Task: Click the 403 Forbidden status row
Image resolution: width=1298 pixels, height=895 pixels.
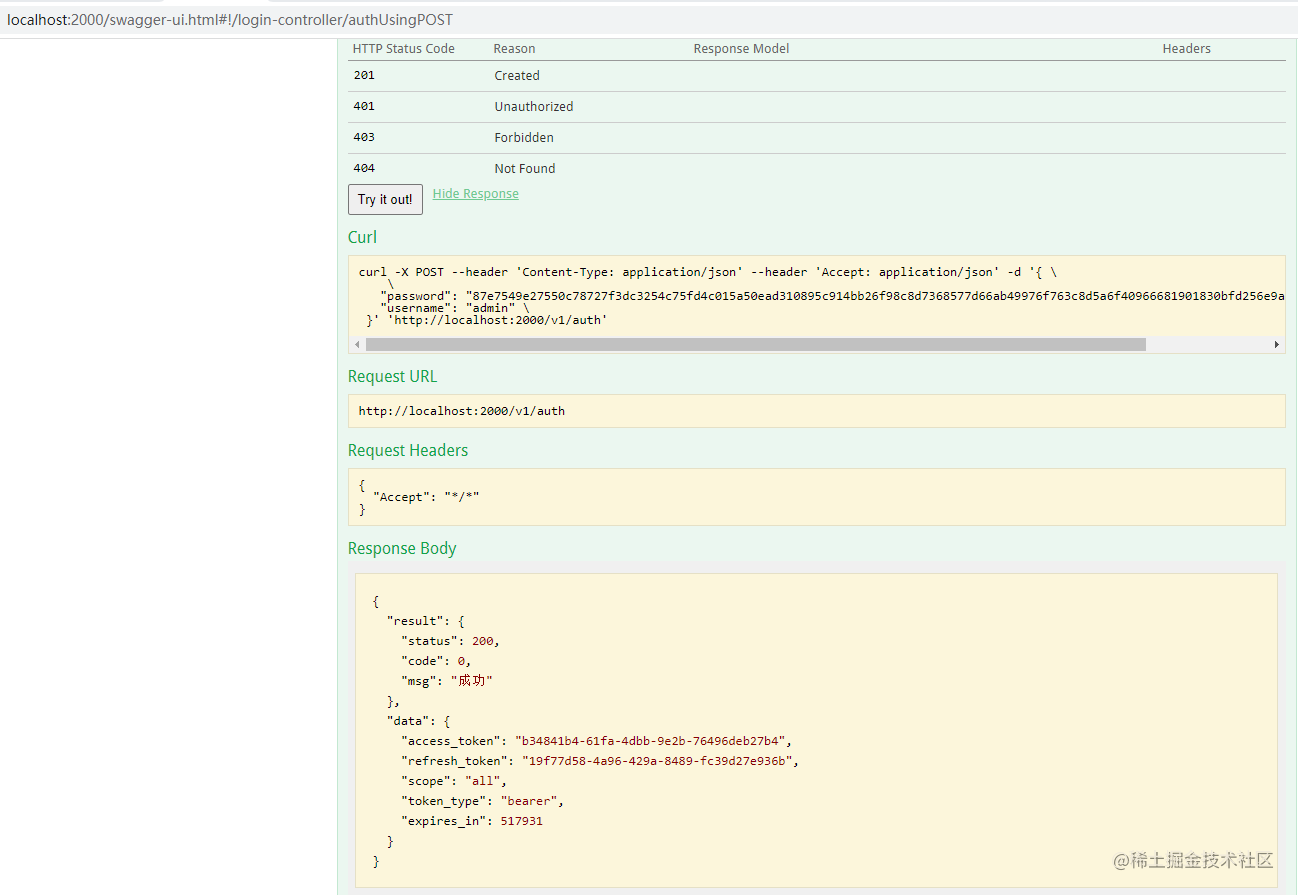Action: [x=817, y=138]
